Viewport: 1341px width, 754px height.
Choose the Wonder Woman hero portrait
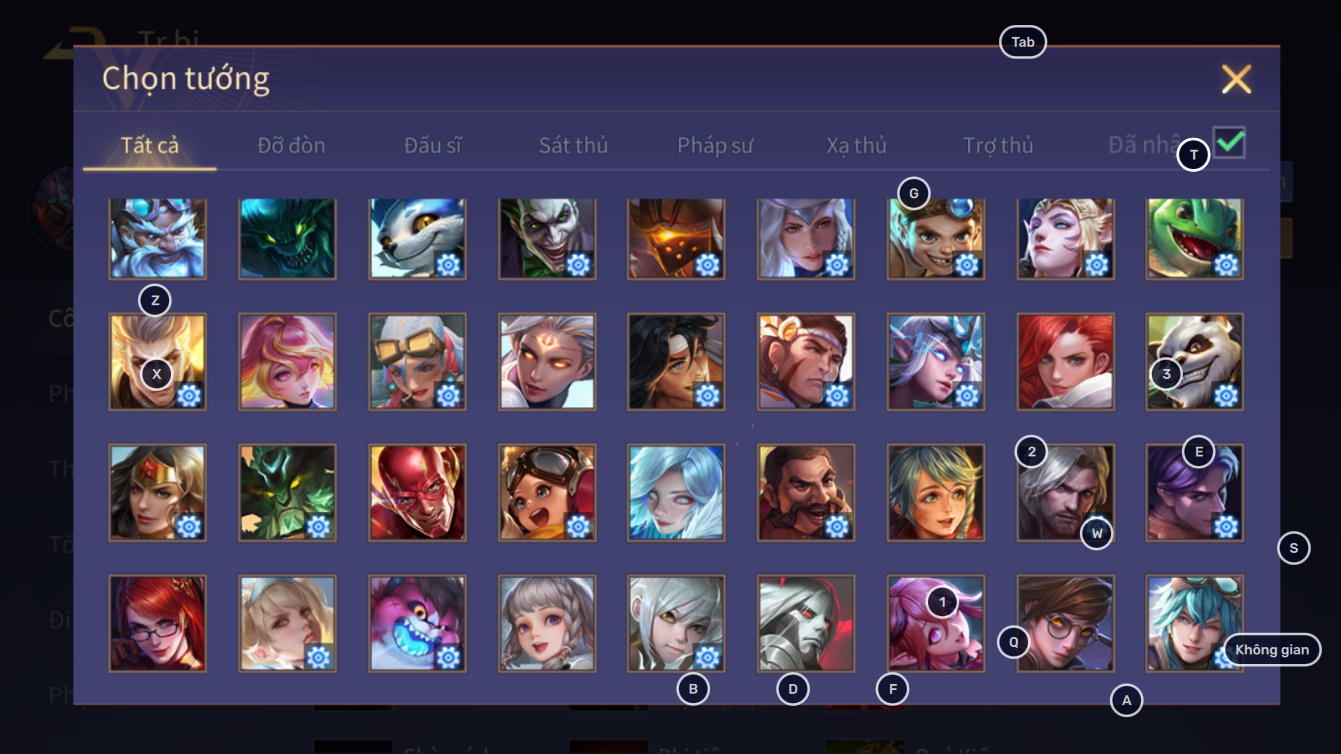point(157,492)
